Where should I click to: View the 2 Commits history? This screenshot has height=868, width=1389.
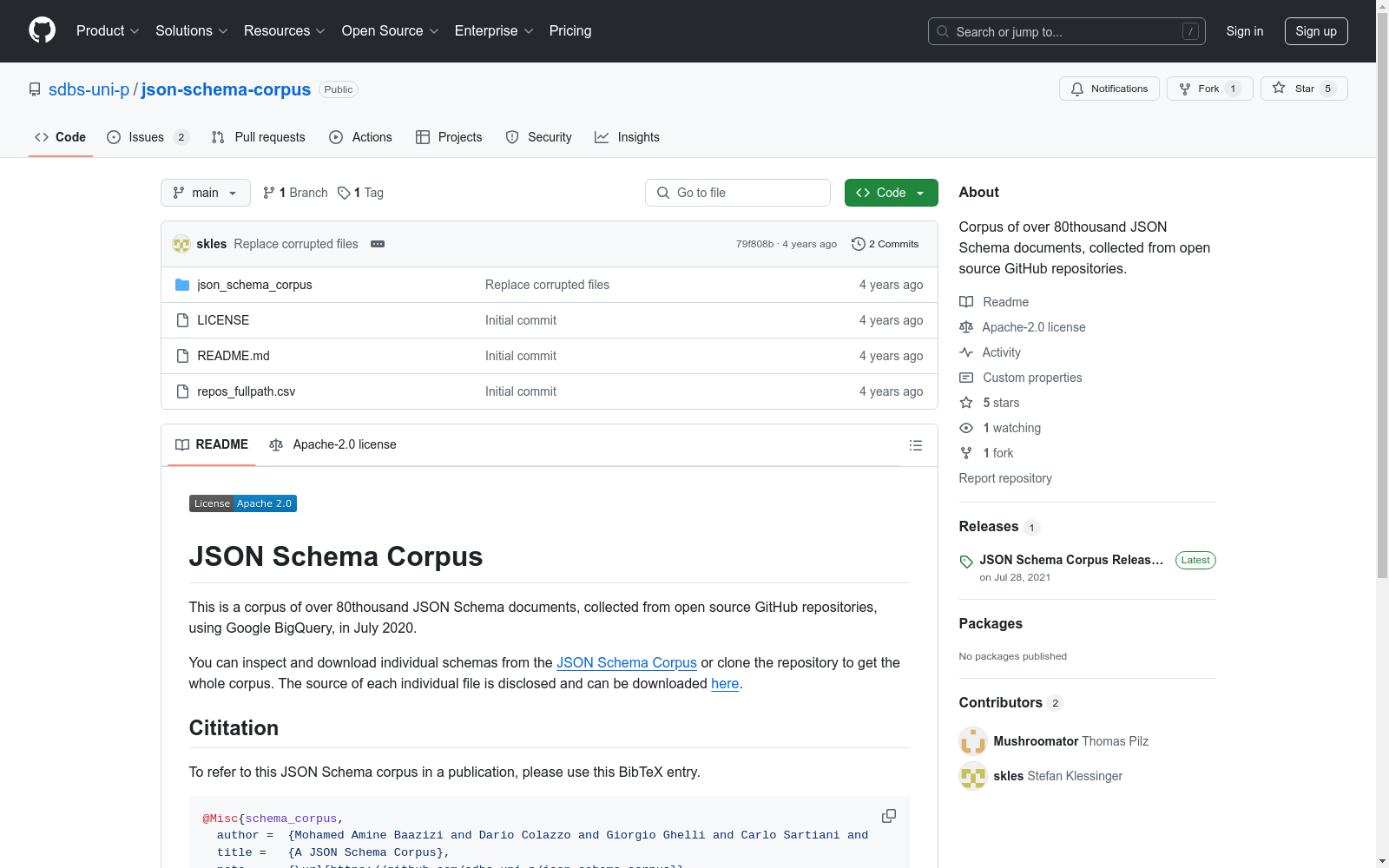tap(885, 244)
